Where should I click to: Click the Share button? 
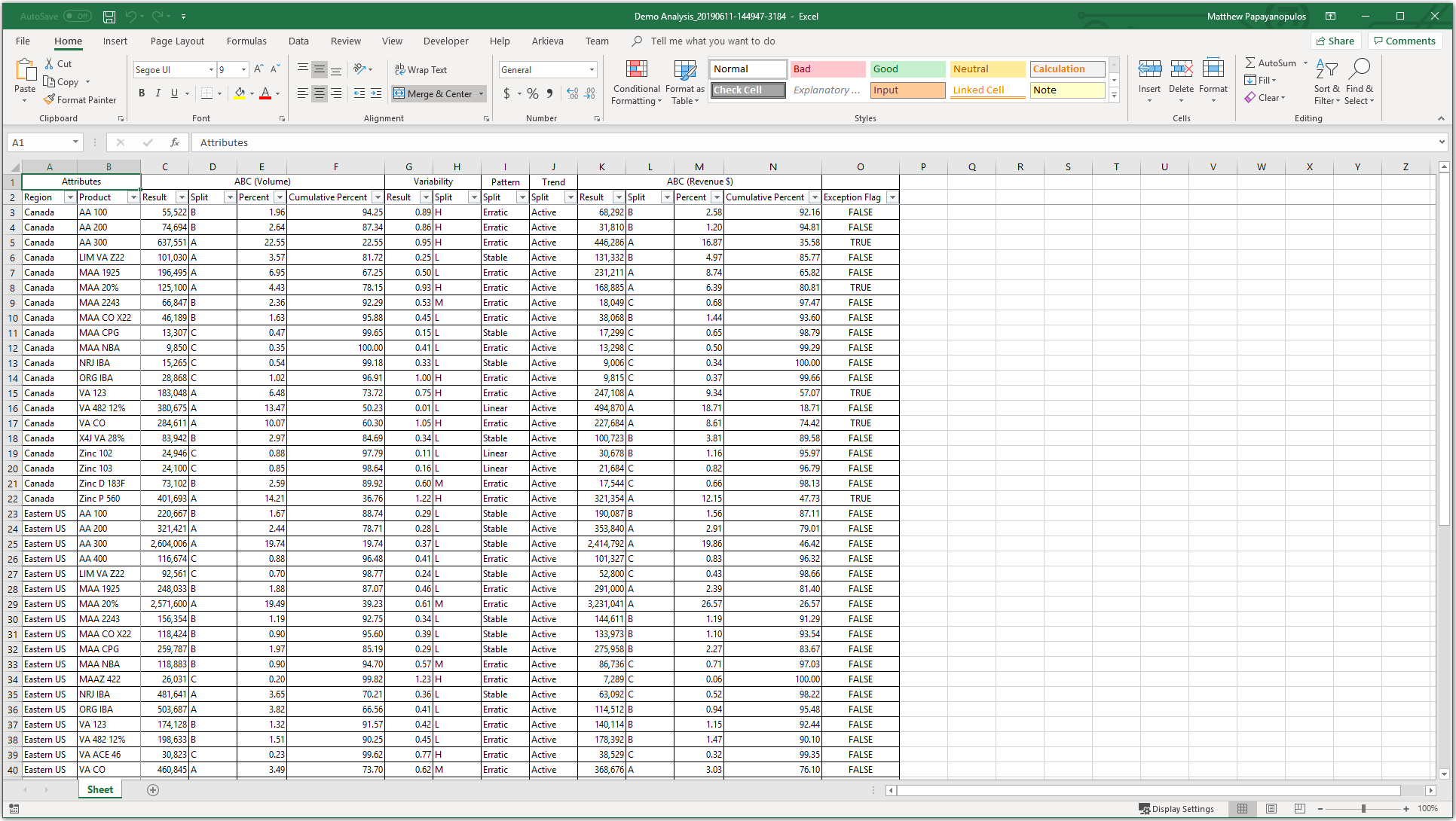[1335, 41]
